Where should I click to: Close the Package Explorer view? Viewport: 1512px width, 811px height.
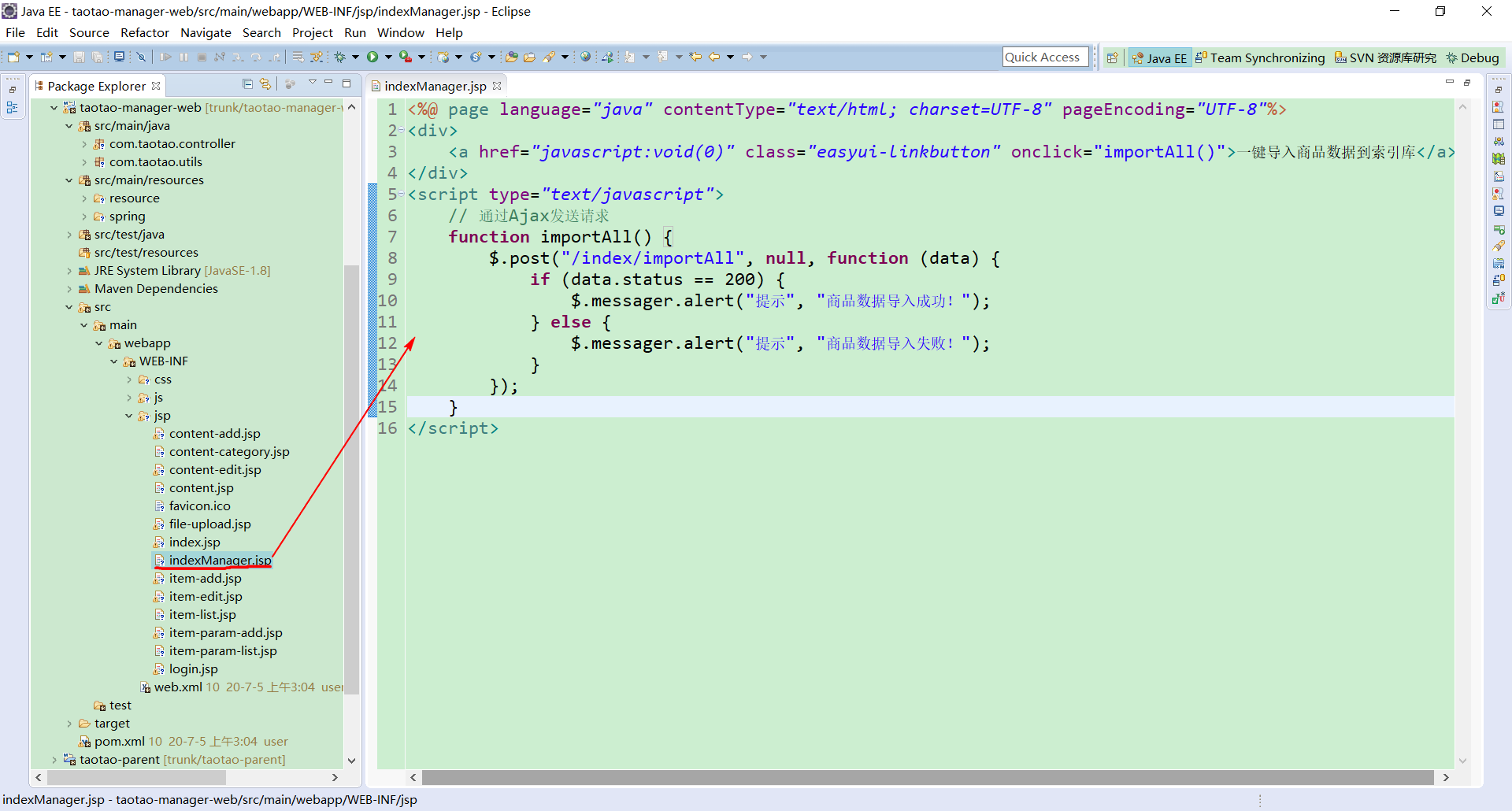point(156,86)
